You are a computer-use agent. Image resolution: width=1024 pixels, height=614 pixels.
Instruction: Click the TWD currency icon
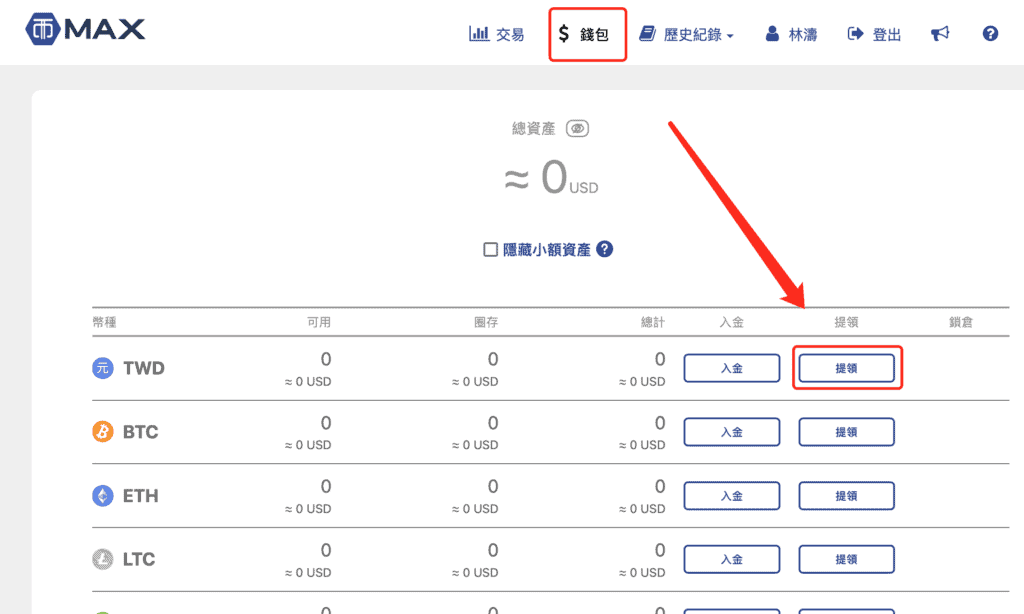[x=103, y=368]
